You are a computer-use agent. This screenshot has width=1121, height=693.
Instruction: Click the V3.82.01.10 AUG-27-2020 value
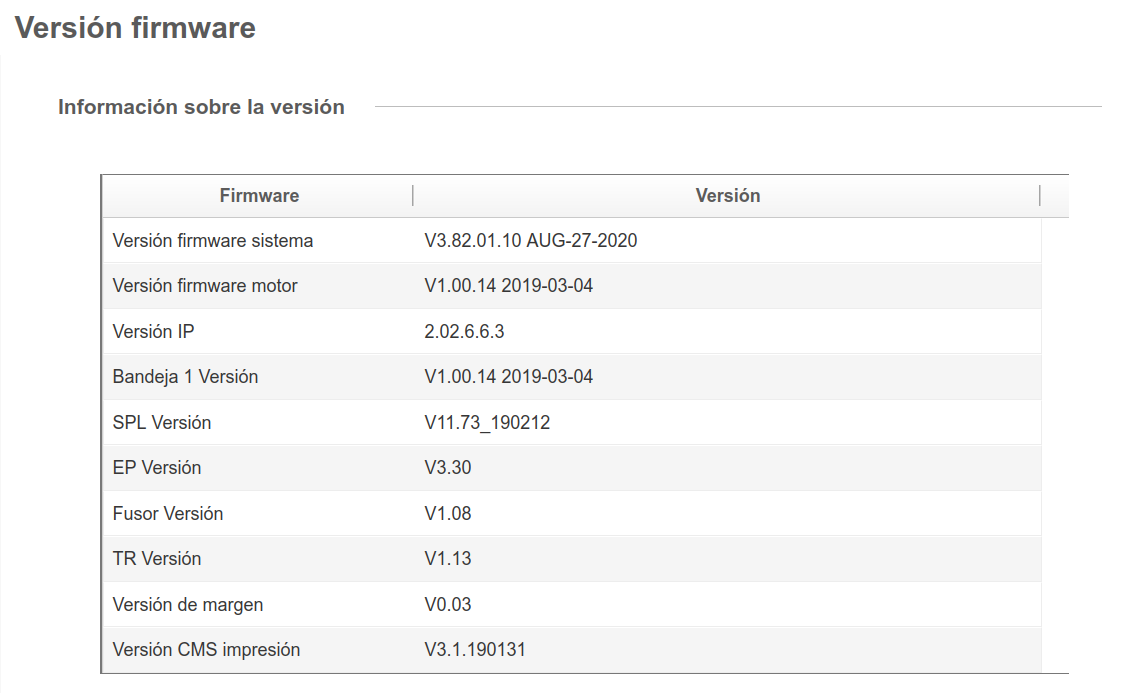point(531,241)
